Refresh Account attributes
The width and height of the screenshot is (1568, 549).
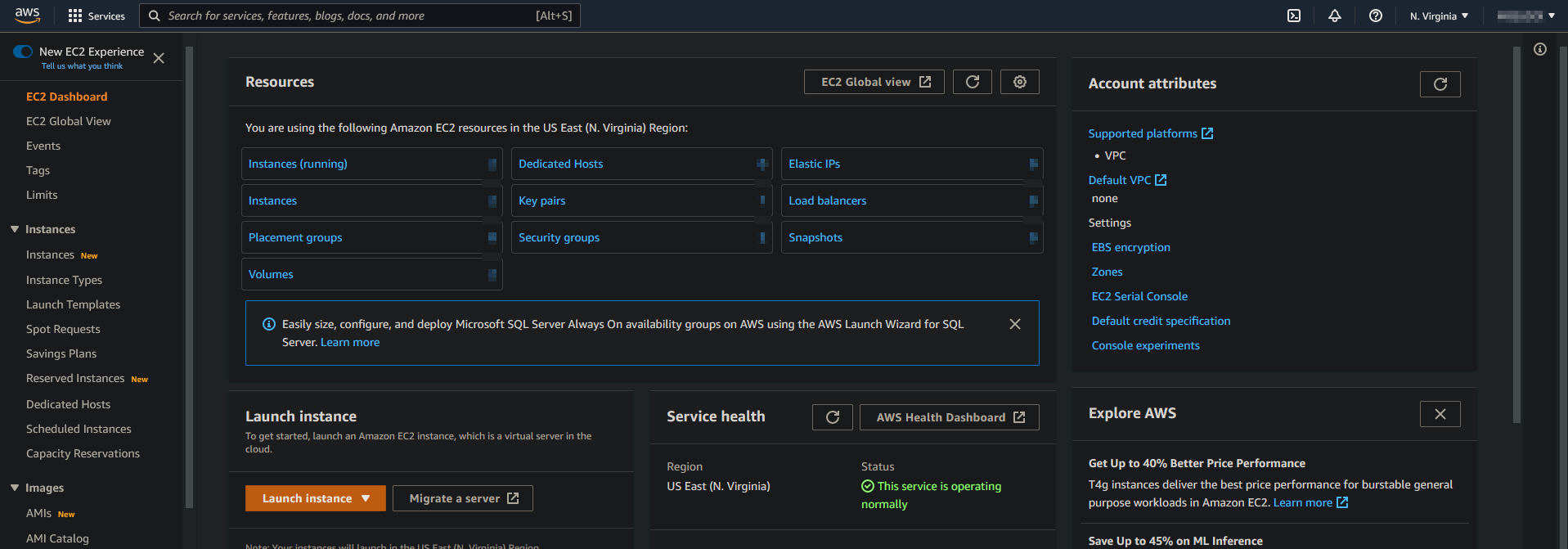tap(1440, 83)
